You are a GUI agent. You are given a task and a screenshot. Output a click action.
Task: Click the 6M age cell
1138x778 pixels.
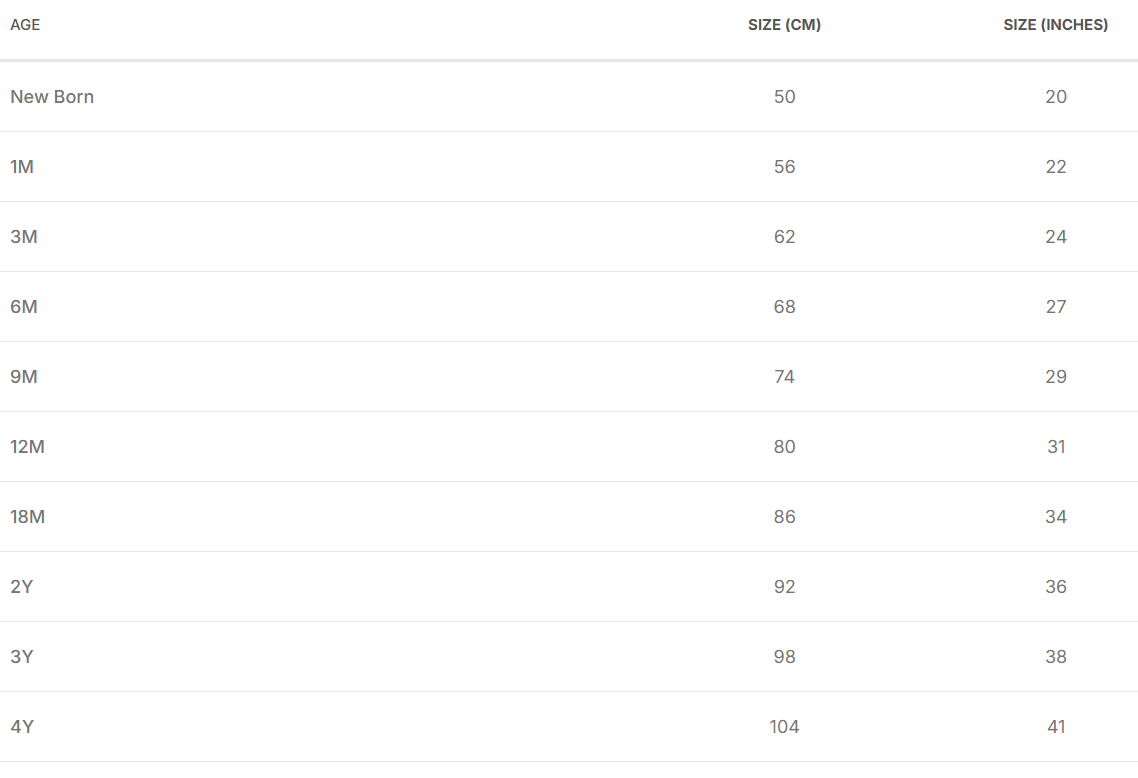pyautogui.click(x=24, y=307)
